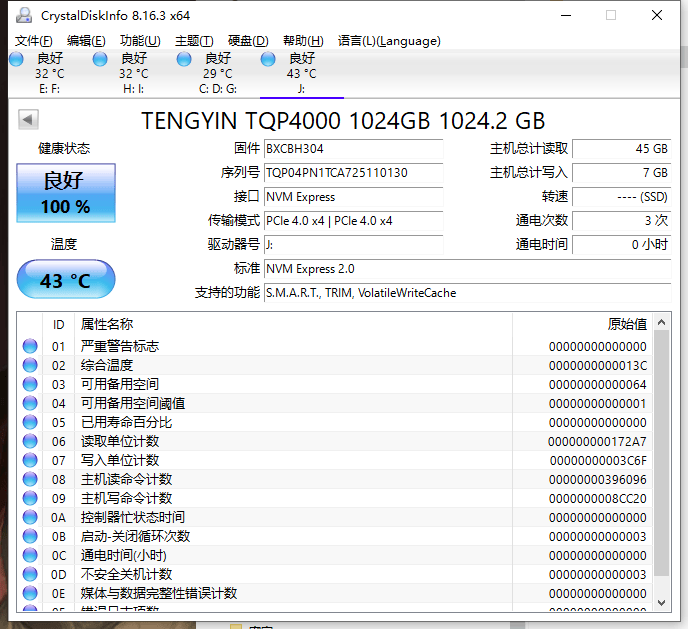The width and height of the screenshot is (688, 629).
Task: Open the 主题(T) menu
Action: pyautogui.click(x=194, y=41)
